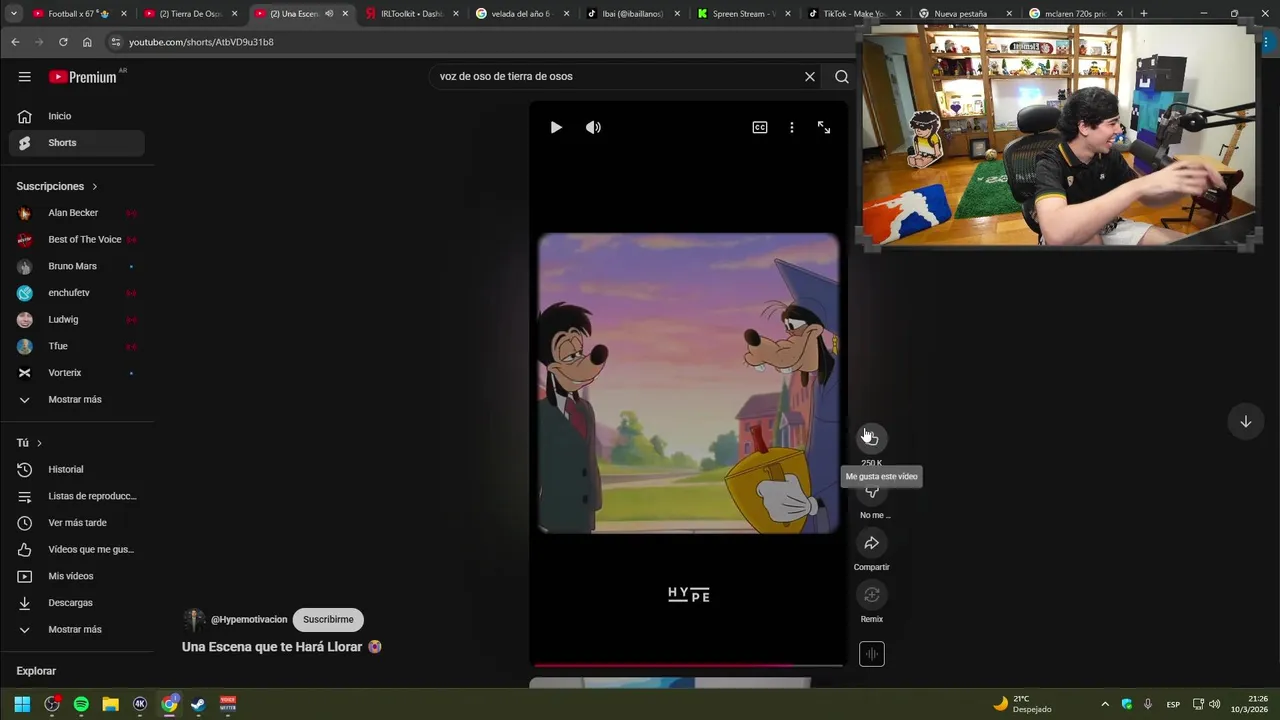This screenshot has width=1280, height=720.
Task: Open the weather widget showing 21°C
Action: point(1022,704)
